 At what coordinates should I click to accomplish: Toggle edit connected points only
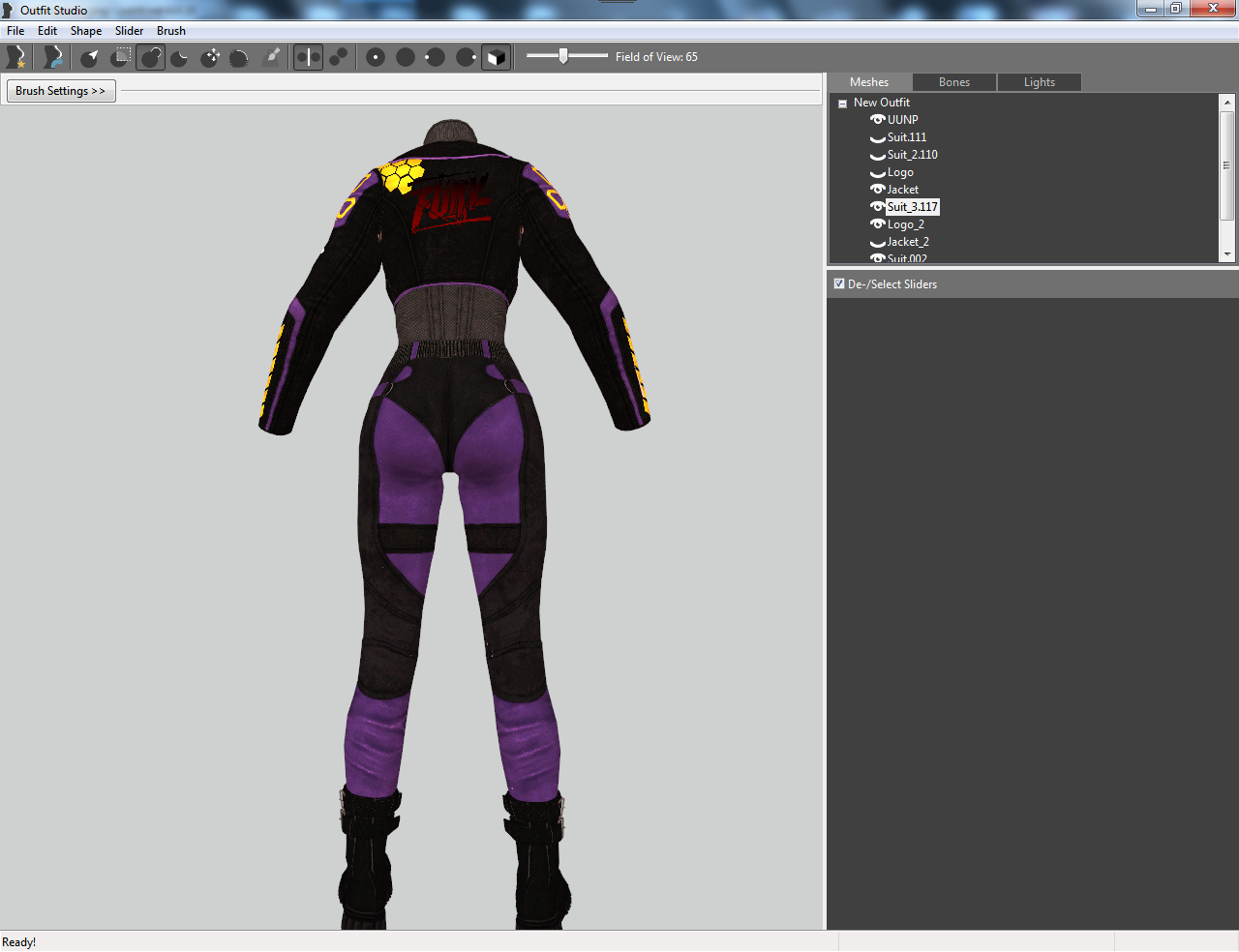[x=338, y=57]
